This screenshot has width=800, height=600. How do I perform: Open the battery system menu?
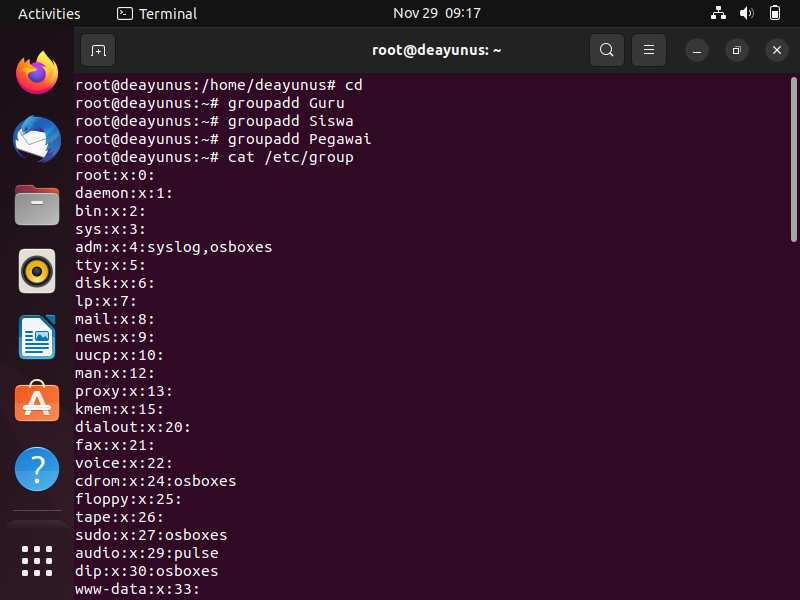pyautogui.click(x=774, y=13)
